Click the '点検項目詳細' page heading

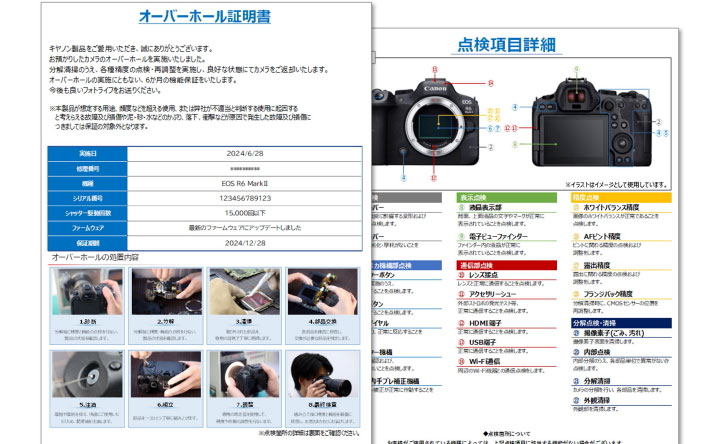coord(510,46)
